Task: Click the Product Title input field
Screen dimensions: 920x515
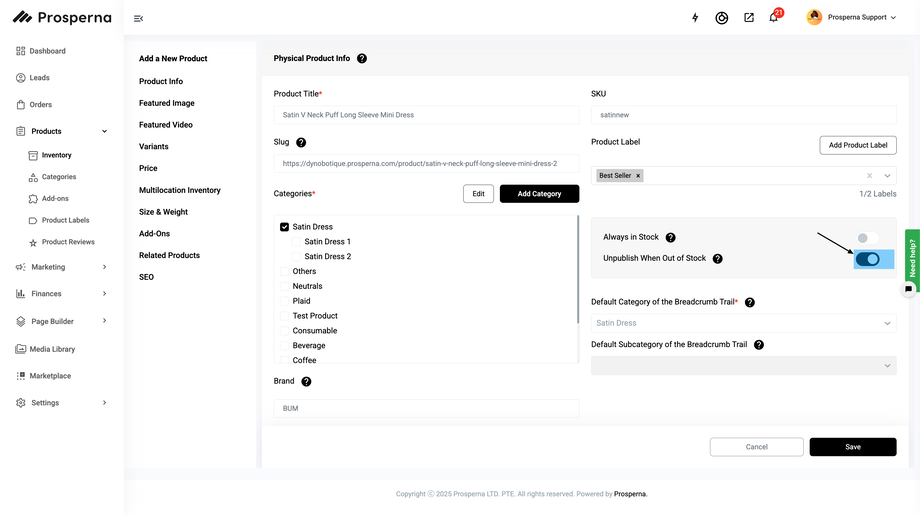Action: 426,115
